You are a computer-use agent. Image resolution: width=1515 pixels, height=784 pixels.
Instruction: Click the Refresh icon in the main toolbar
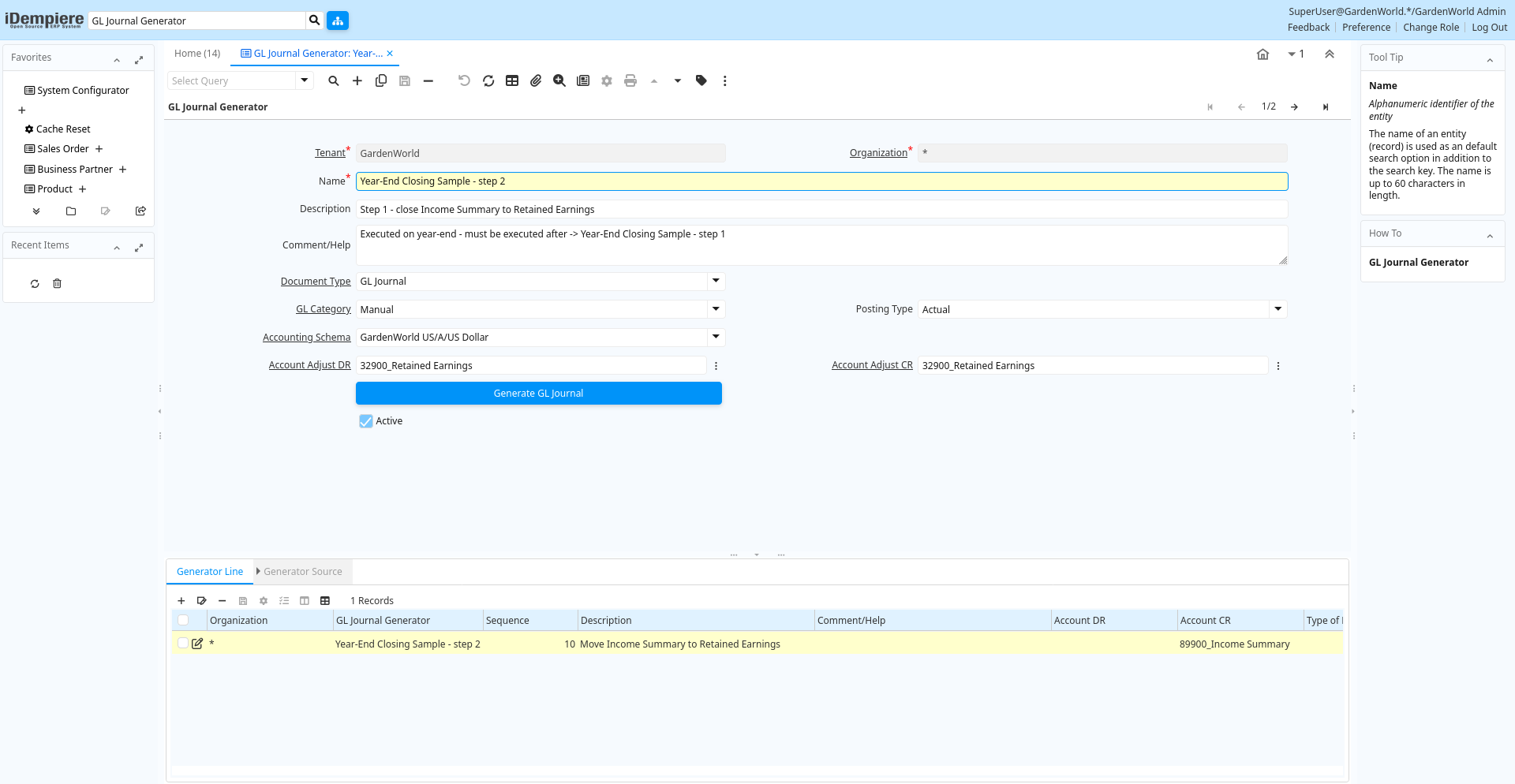(488, 80)
